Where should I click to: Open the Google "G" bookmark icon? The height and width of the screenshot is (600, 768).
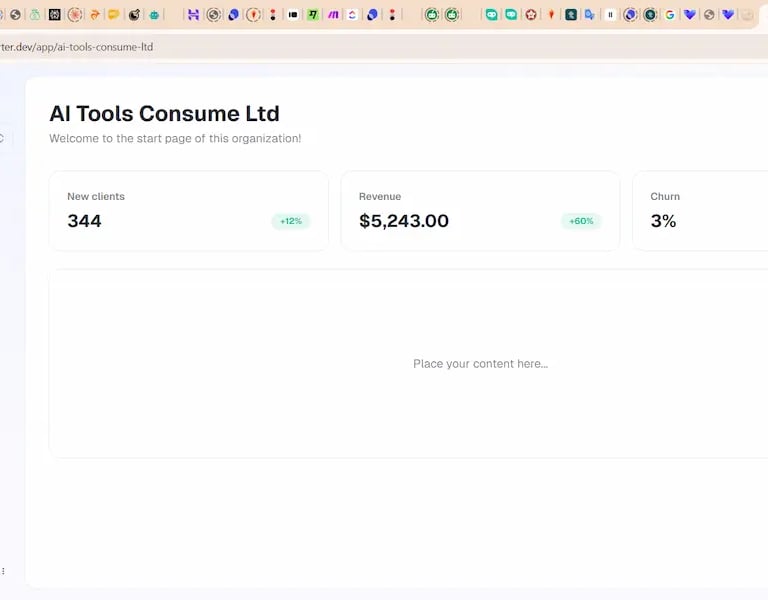670,15
